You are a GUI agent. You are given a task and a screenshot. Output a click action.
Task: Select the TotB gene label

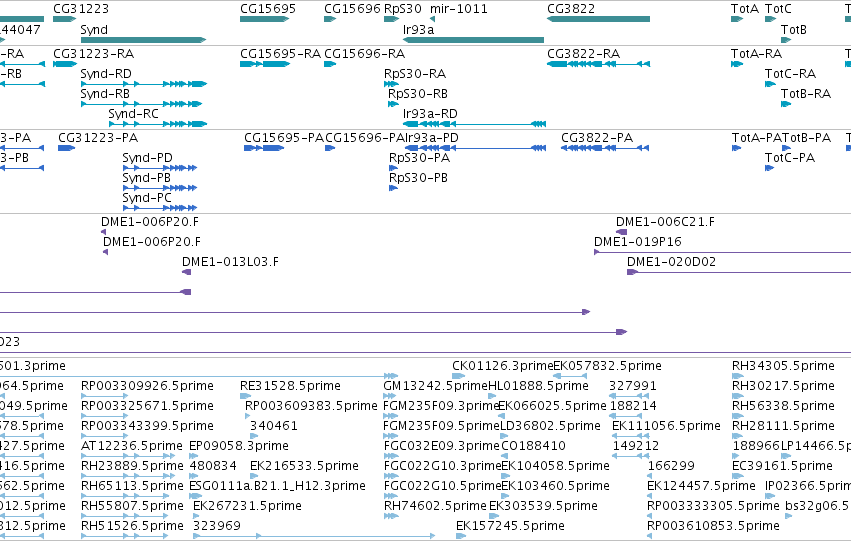point(793,30)
